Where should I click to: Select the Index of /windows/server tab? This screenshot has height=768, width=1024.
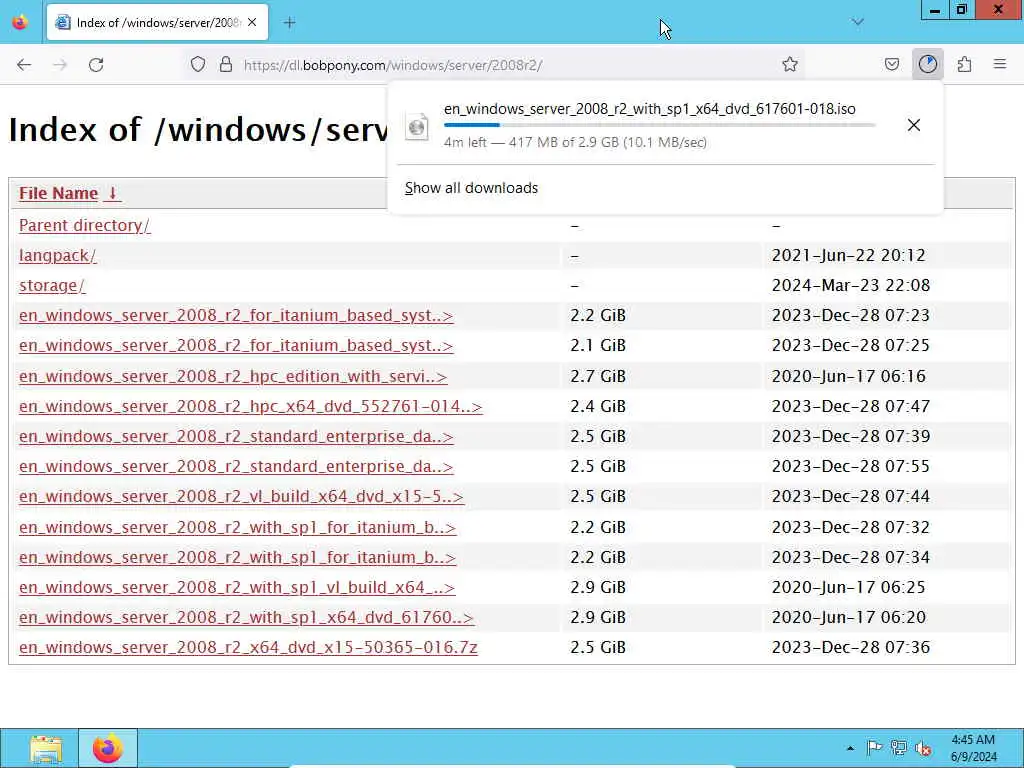point(157,23)
